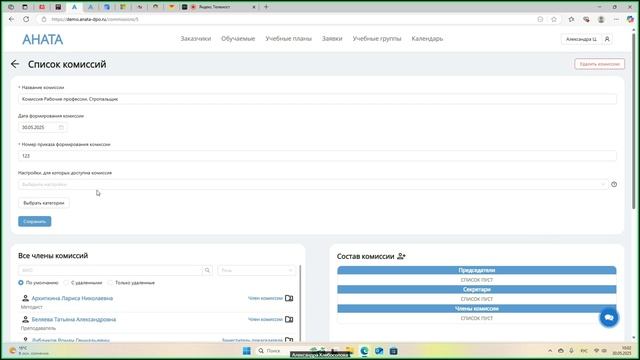Viewport: 640px width, 360px height.
Task: Click the search magnifier in ФИО field
Action: point(207,270)
